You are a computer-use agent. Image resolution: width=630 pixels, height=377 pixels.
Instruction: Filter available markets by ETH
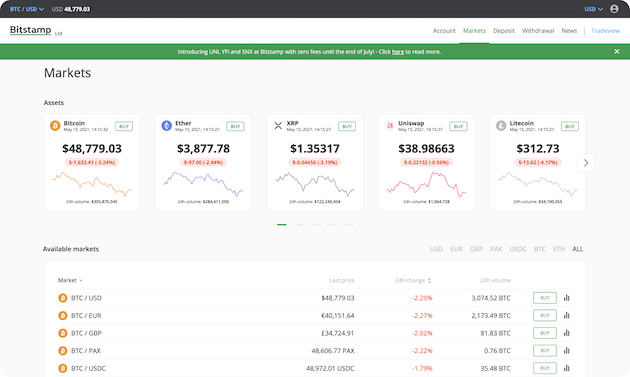tap(559, 249)
